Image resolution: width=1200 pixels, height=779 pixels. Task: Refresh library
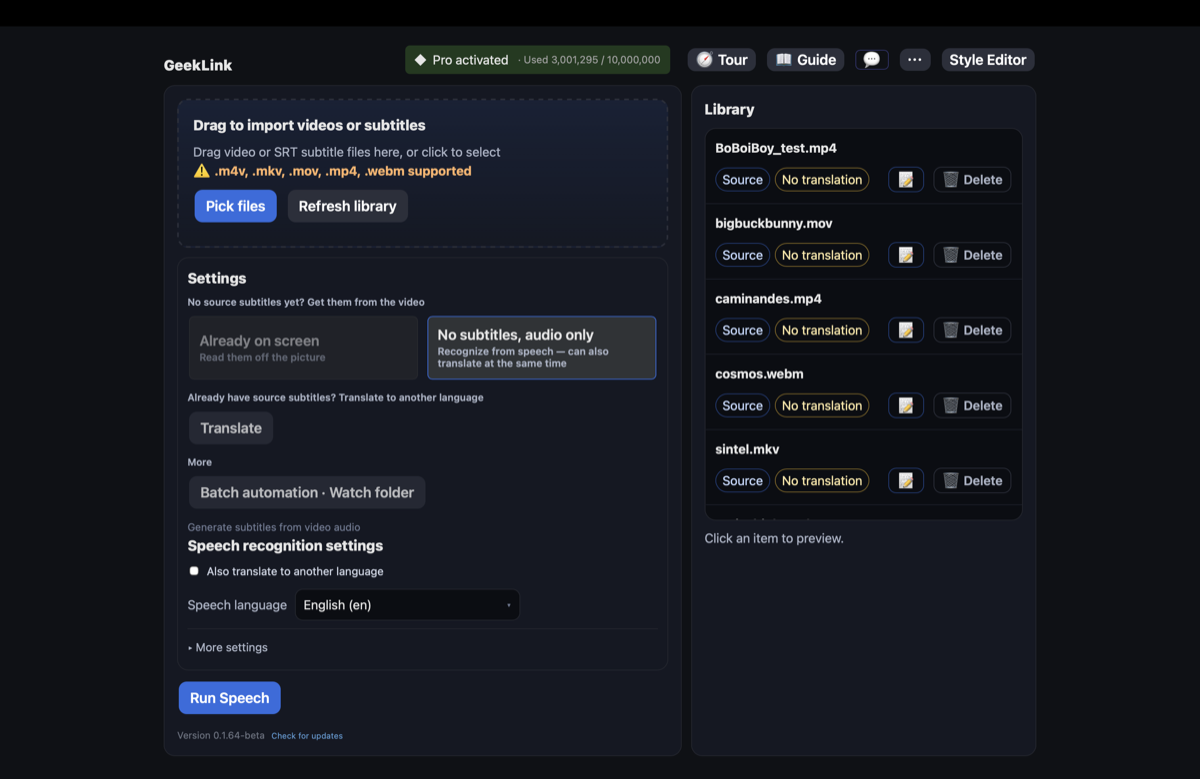pyautogui.click(x=347, y=206)
